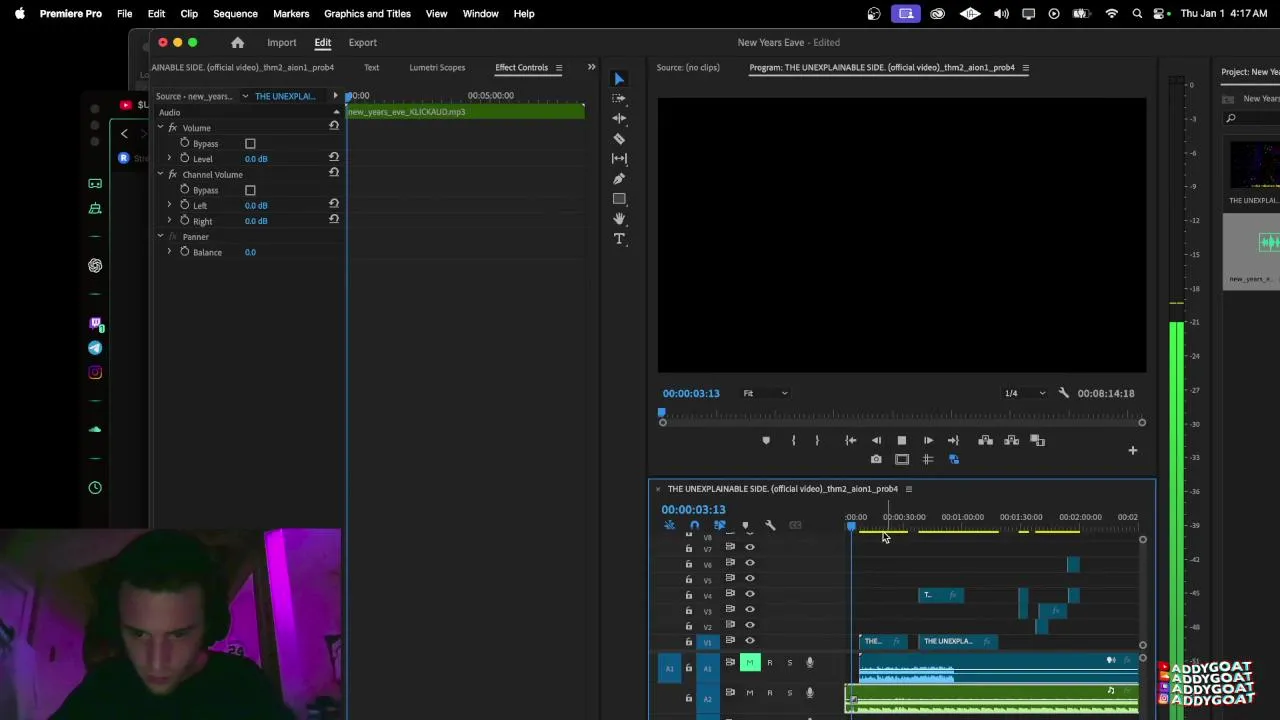1280x720 pixels.
Task: Check the Volume Bypass checkbox
Action: pyautogui.click(x=250, y=144)
